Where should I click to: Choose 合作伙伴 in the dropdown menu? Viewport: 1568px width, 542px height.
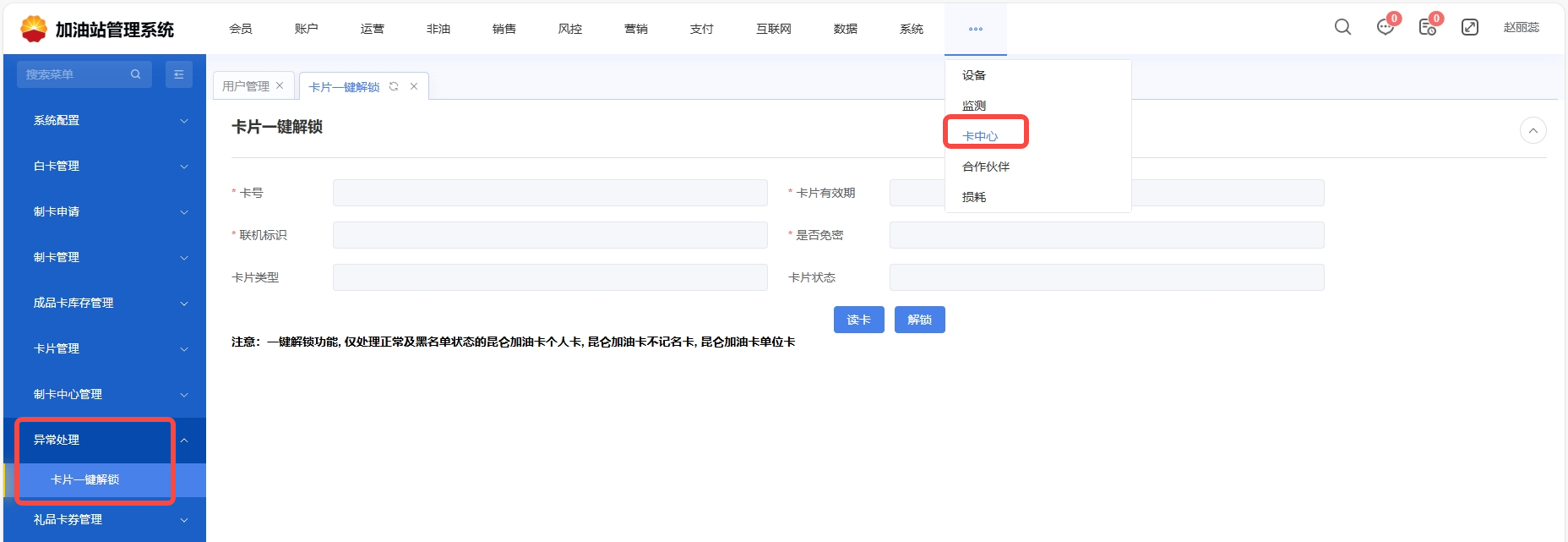point(986,167)
